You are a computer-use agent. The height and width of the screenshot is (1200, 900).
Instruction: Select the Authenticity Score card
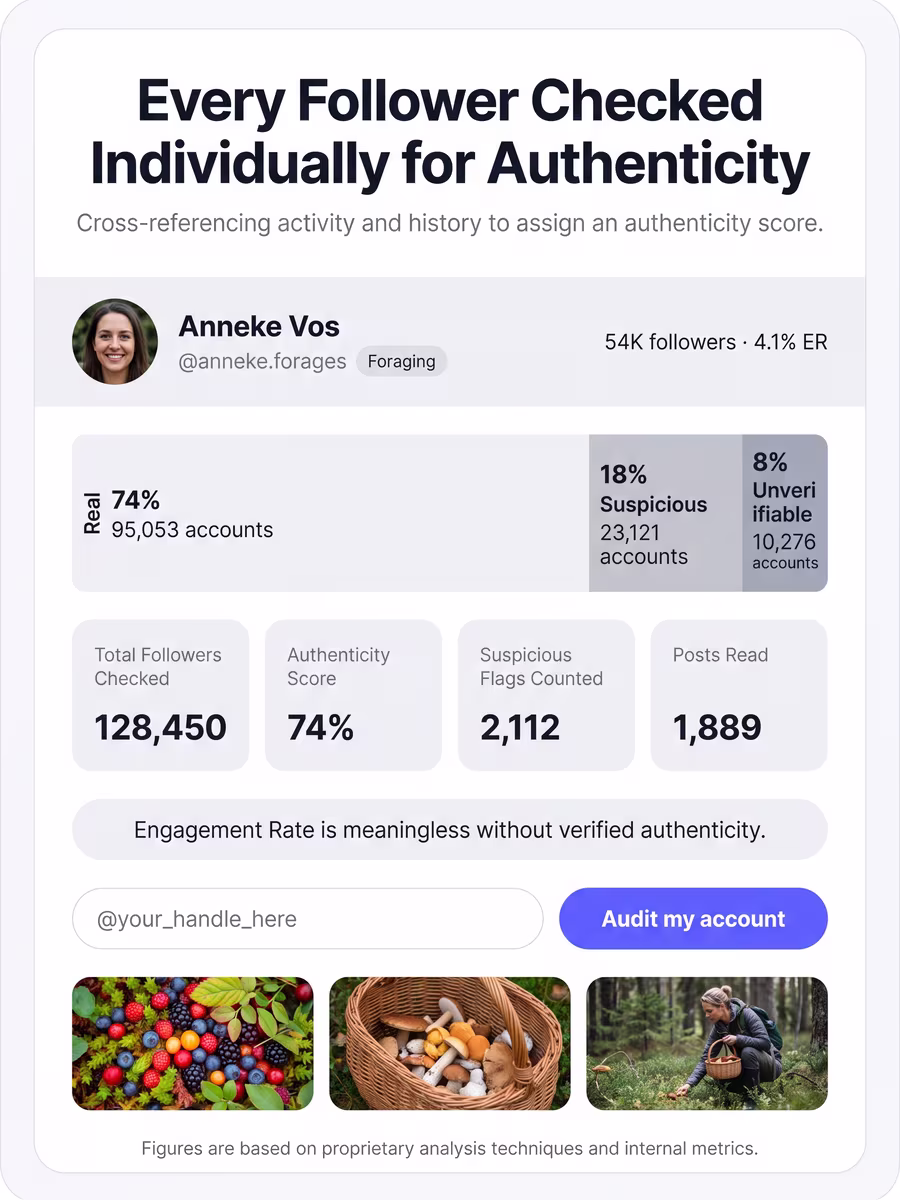(x=353, y=695)
